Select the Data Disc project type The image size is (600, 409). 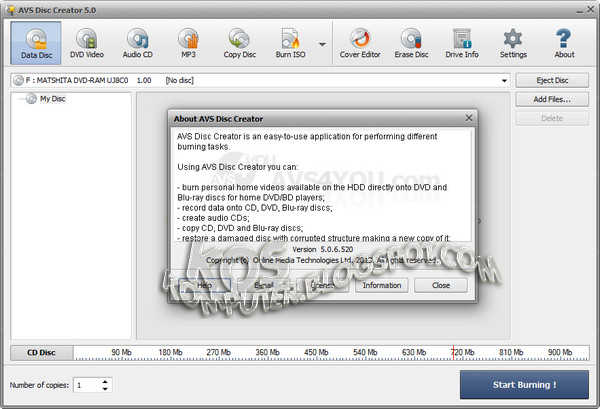coord(36,43)
